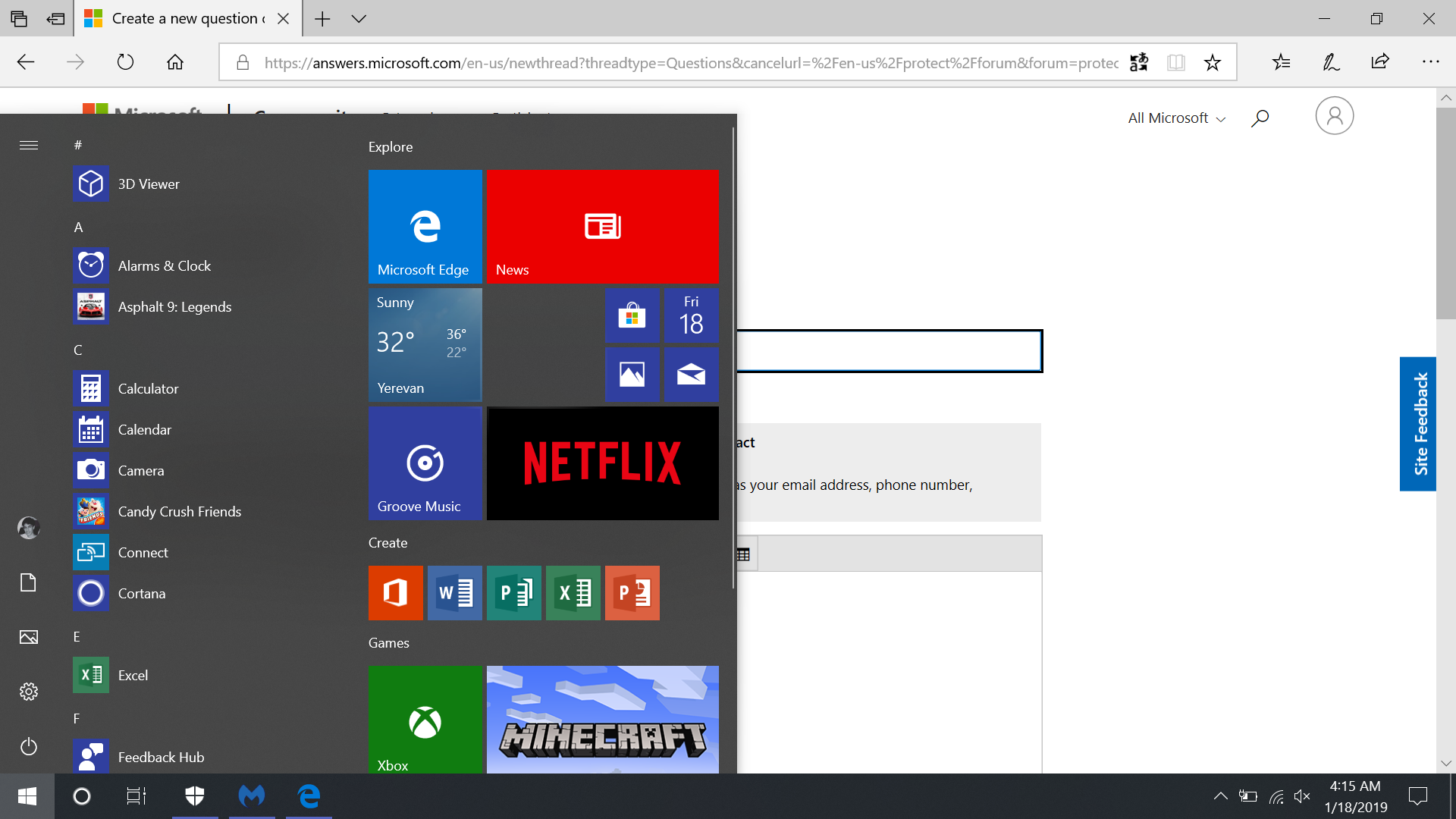Open user account picture in Start
1456x819 pixels.
pos(29,528)
